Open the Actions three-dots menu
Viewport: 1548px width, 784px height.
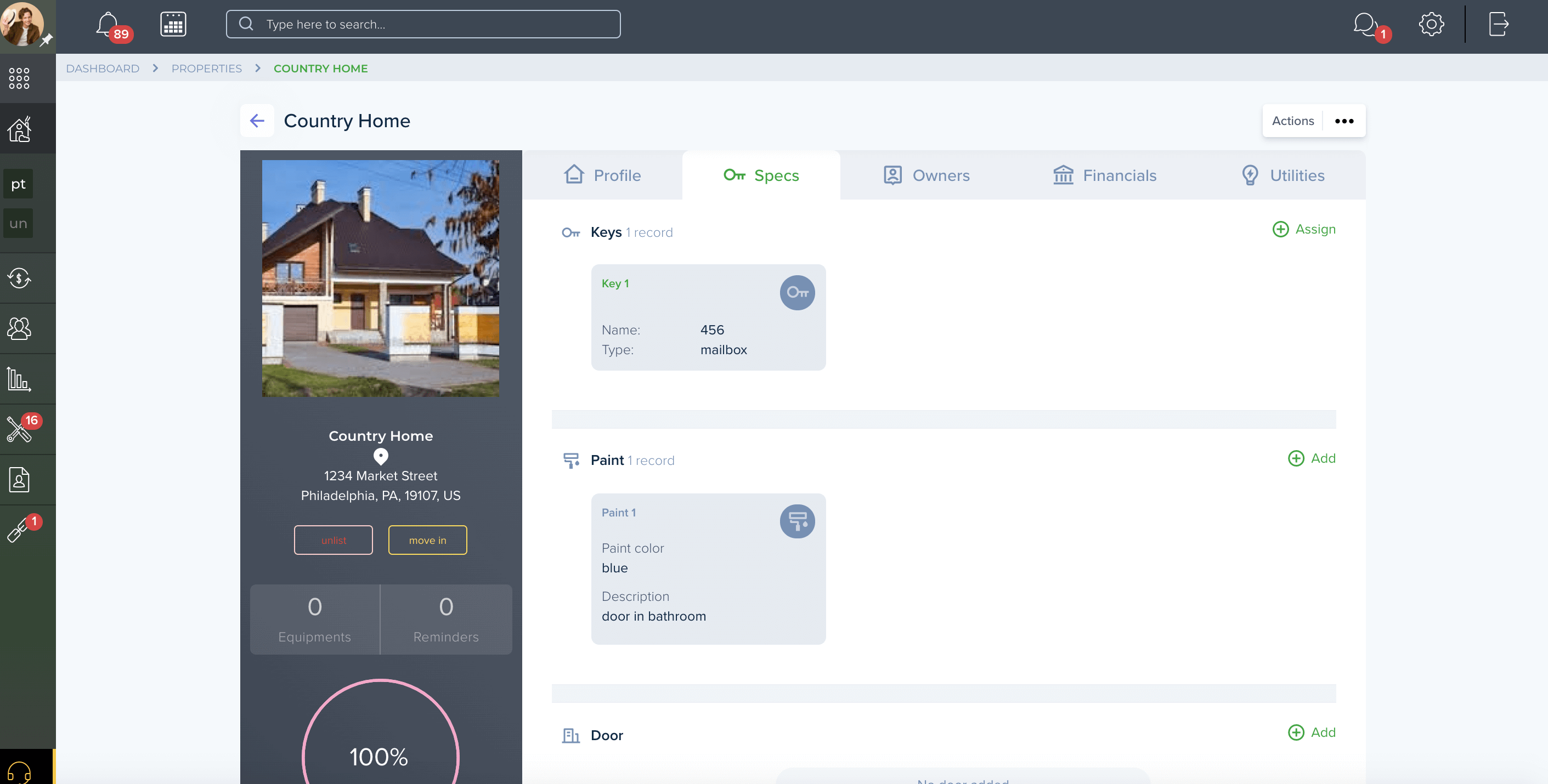coord(1344,121)
